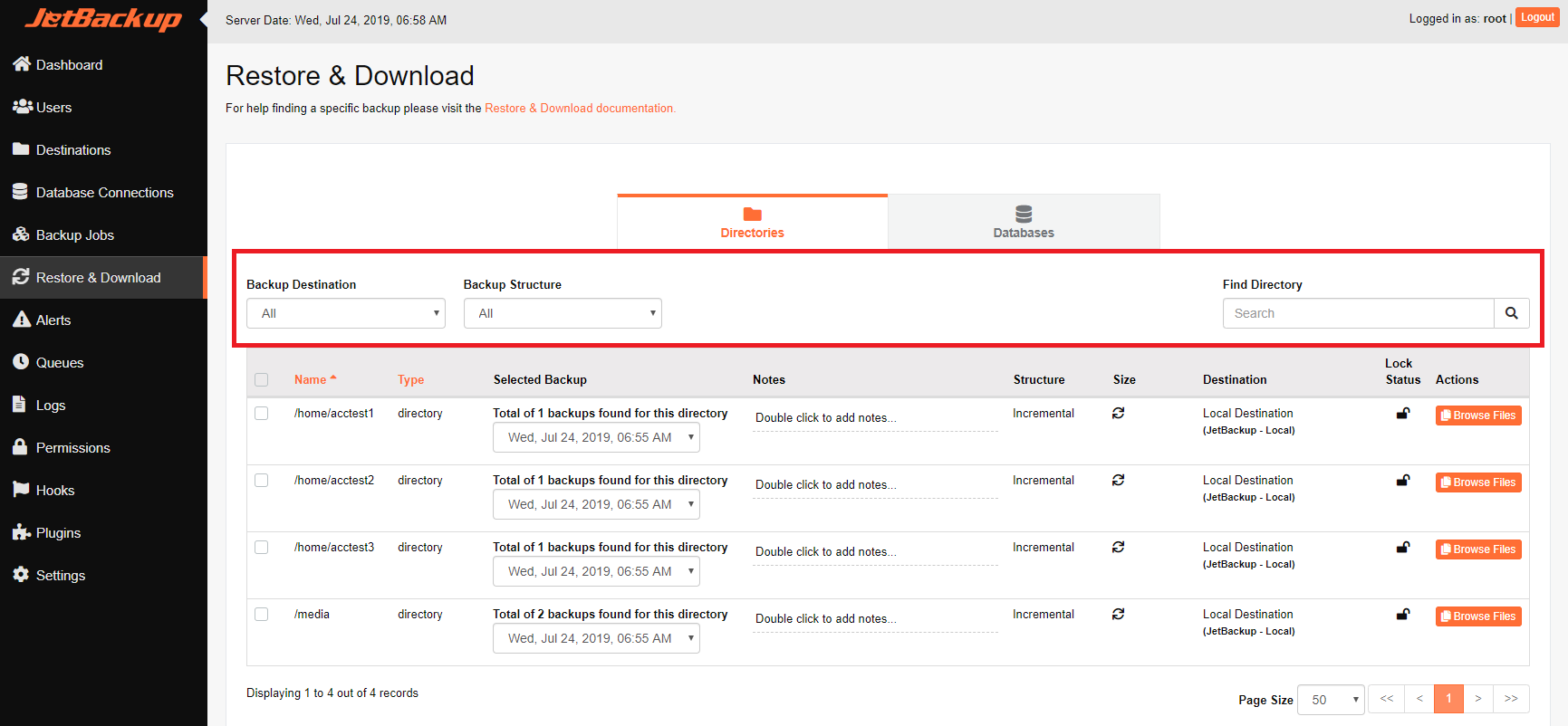Open Destinations from sidebar menu

pos(103,149)
